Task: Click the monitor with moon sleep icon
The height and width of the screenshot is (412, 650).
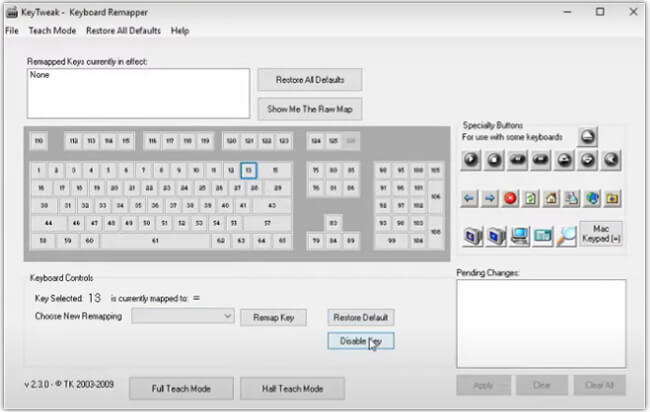Action: coord(473,236)
